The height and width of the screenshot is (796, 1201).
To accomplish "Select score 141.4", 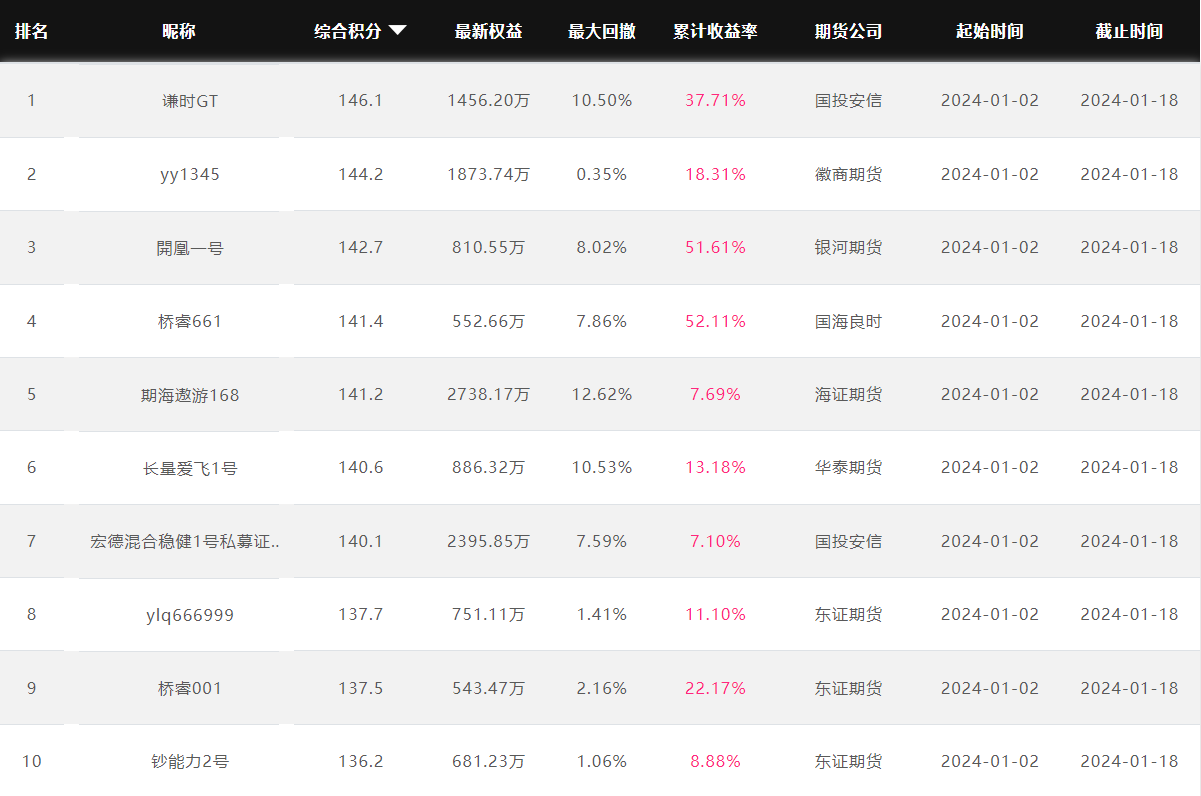I will pyautogui.click(x=361, y=321).
